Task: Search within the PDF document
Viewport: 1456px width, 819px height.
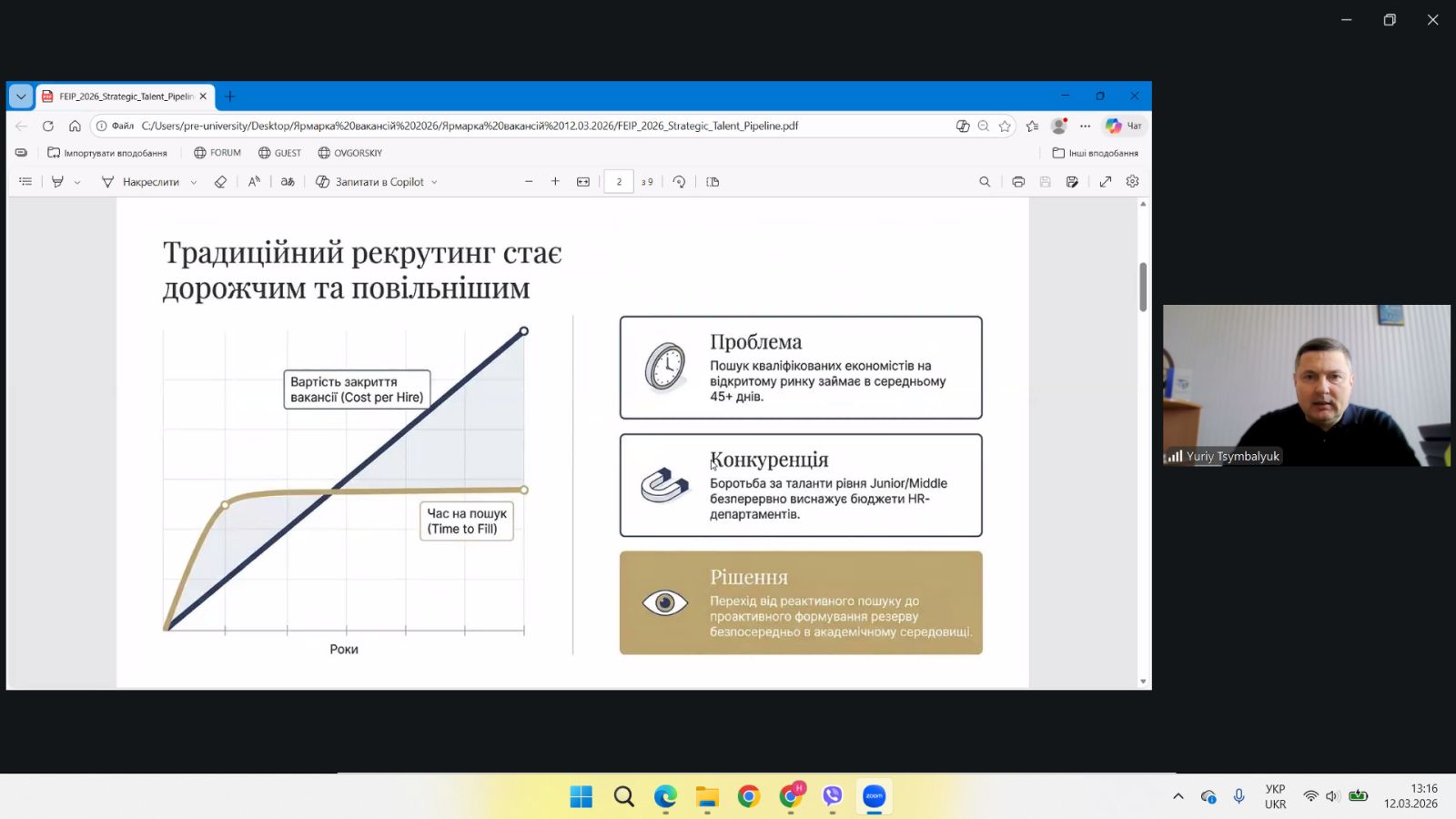Action: (985, 182)
